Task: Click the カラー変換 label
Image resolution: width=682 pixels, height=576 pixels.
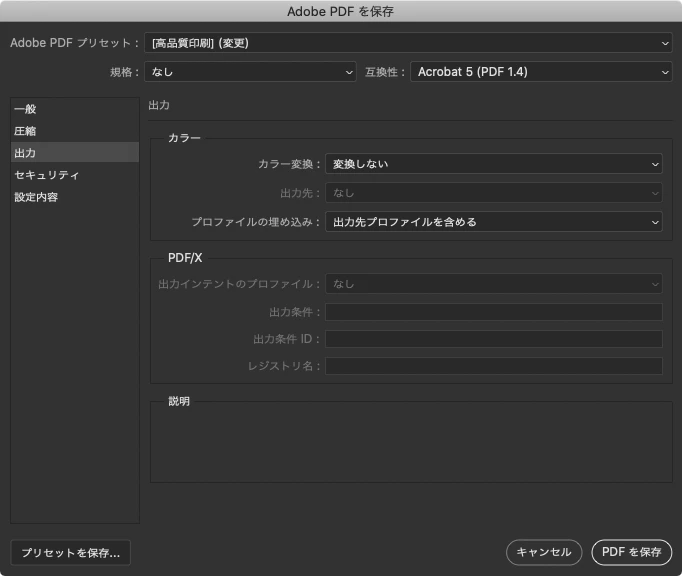Action: click(289, 164)
